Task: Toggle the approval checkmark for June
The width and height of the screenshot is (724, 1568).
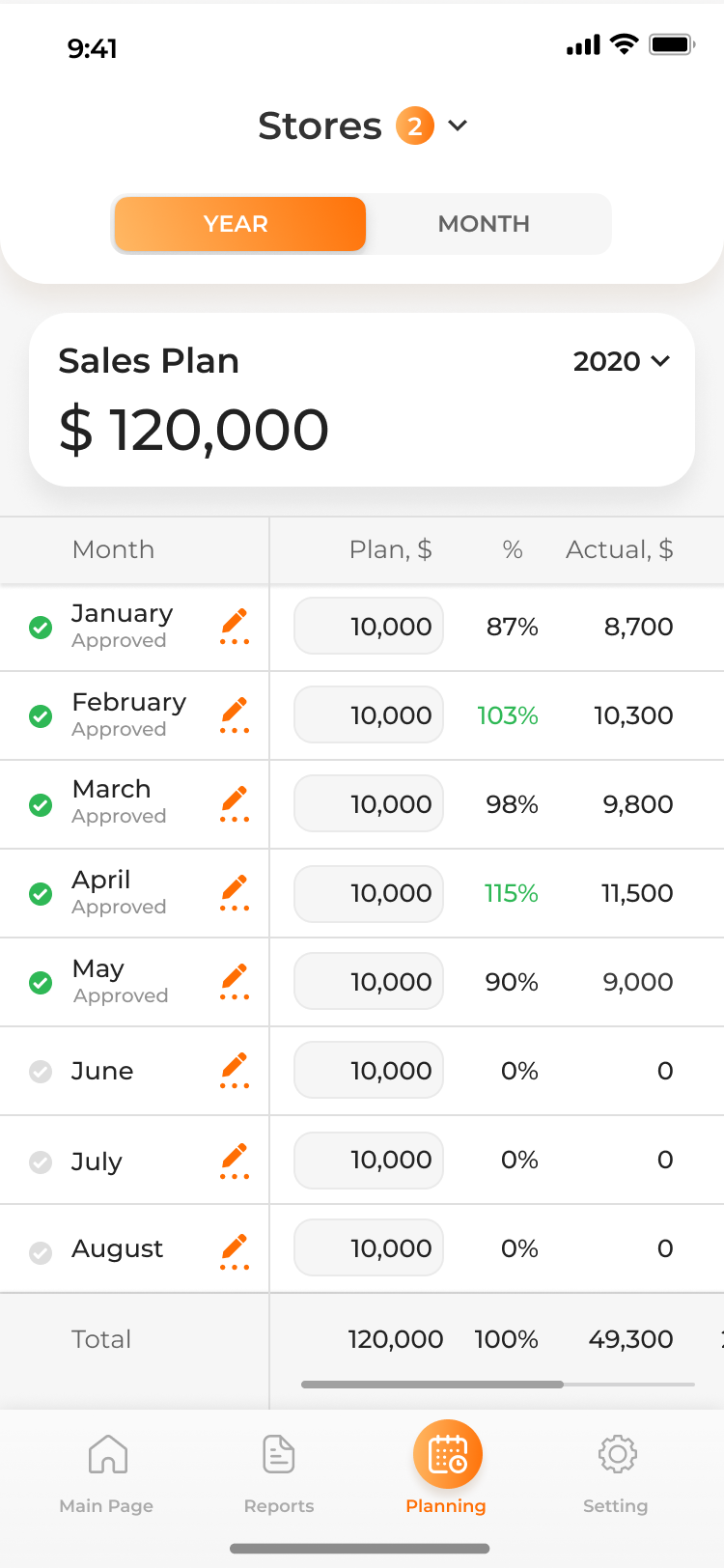Action: 41,1072
